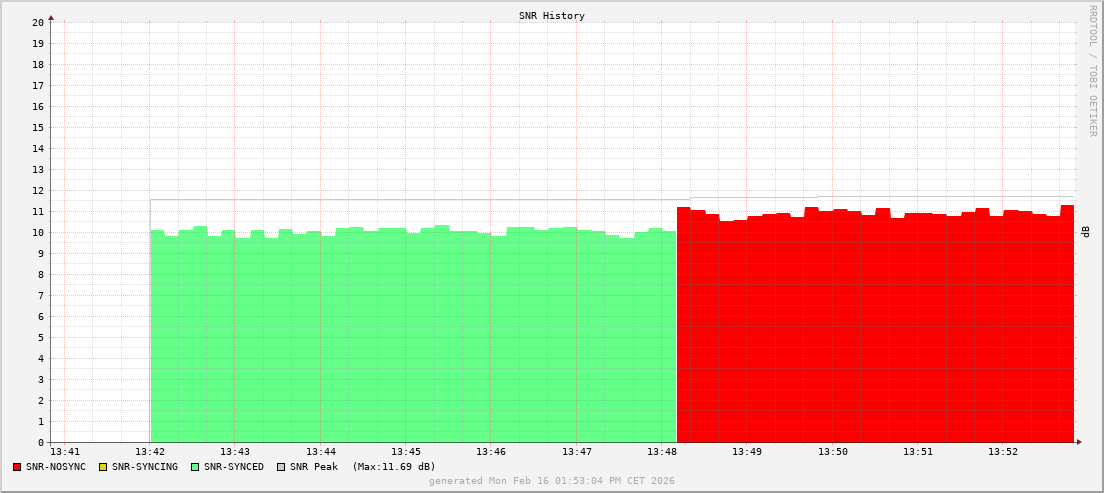Select the SNR-NOSYNC legend label
1104x493 pixels.
(x=56, y=467)
